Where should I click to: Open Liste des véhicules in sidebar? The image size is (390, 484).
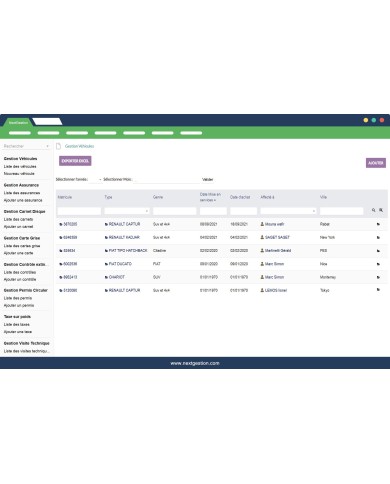click(x=20, y=166)
